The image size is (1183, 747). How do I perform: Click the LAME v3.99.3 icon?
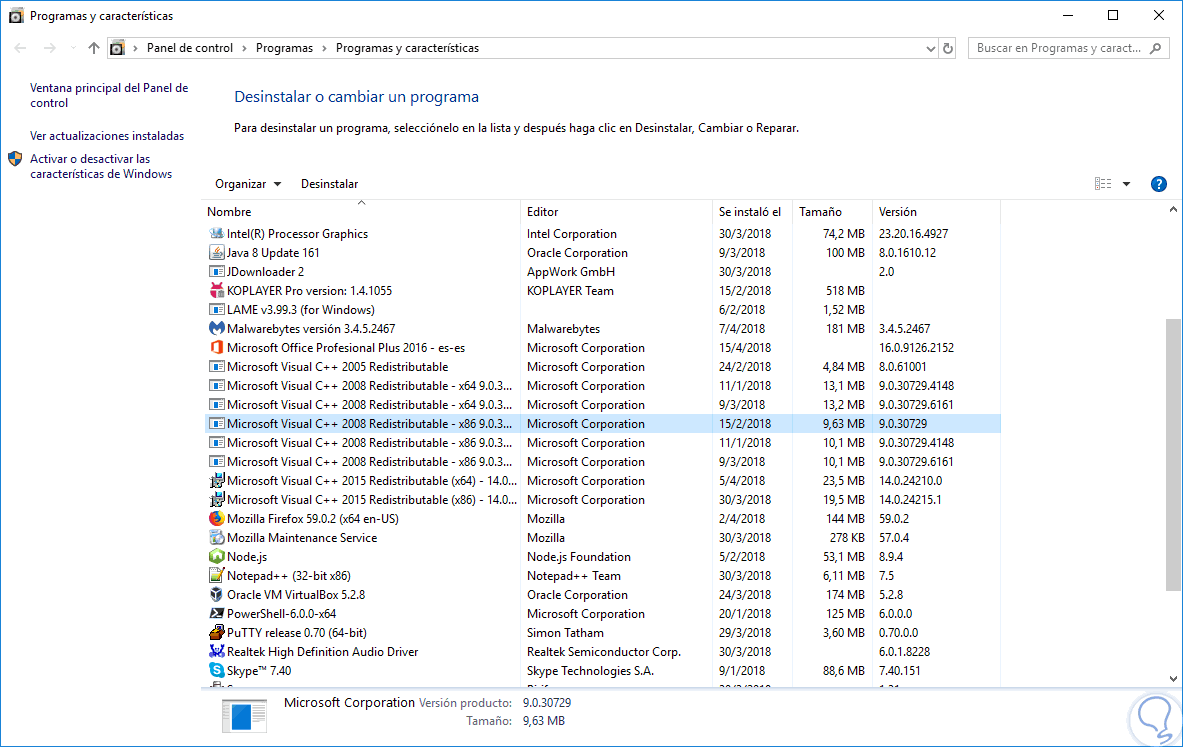click(217, 309)
